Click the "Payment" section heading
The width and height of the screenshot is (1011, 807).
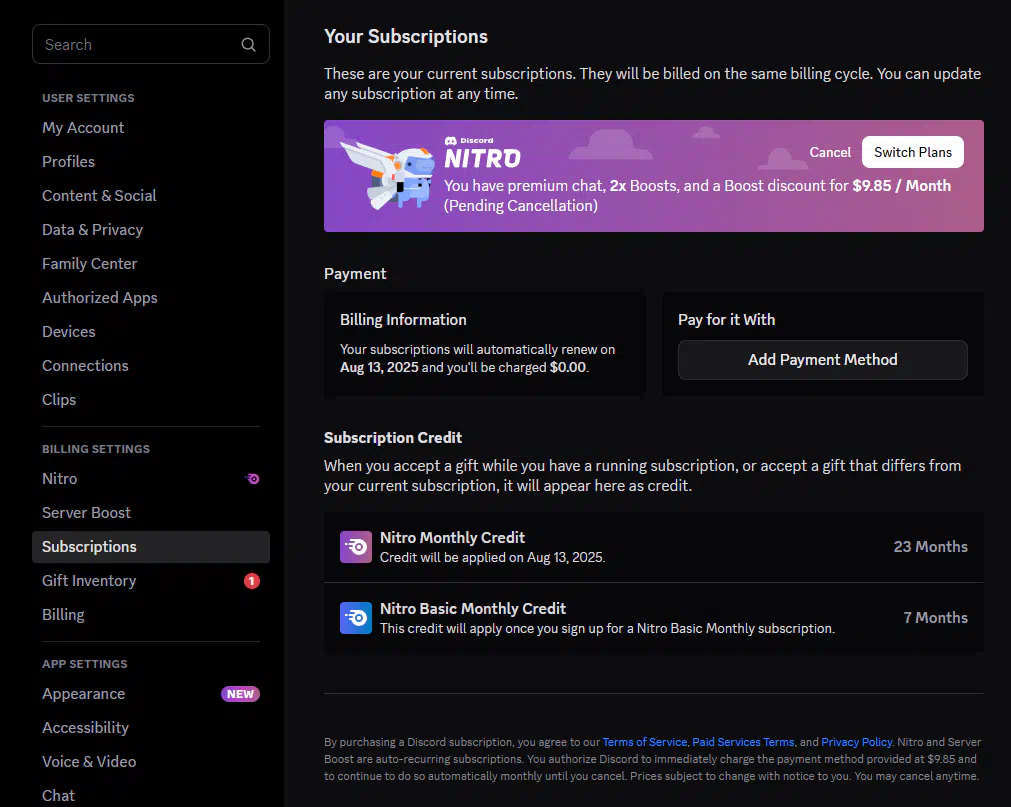pos(355,274)
